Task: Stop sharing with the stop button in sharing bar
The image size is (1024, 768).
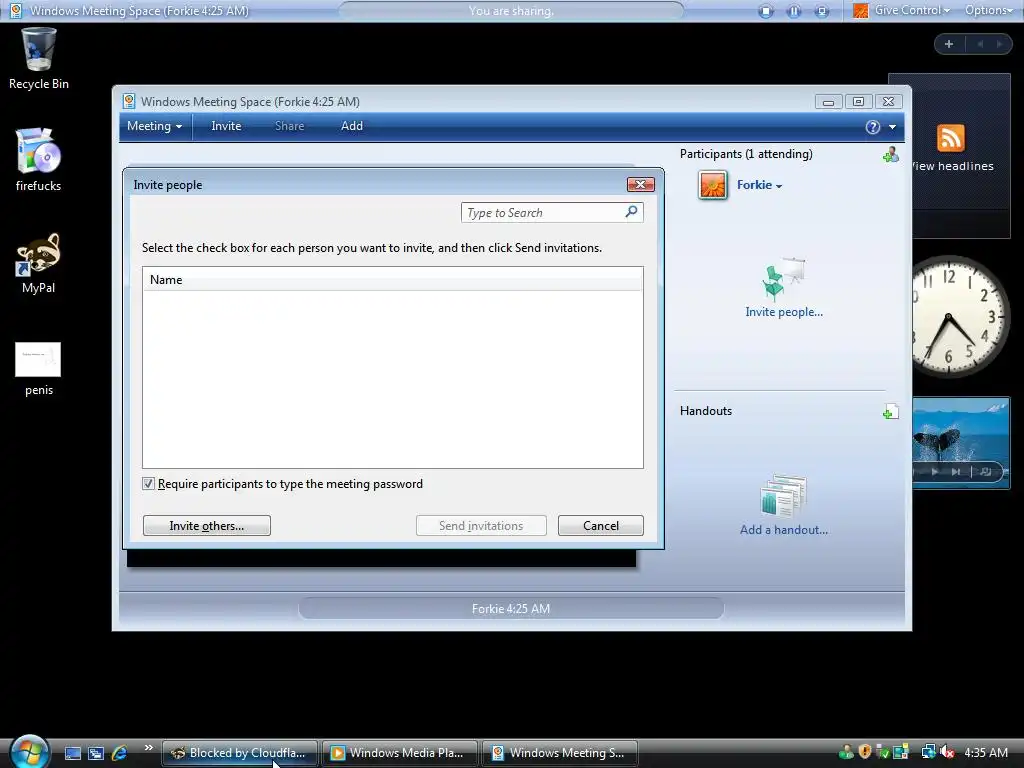Action: [766, 11]
